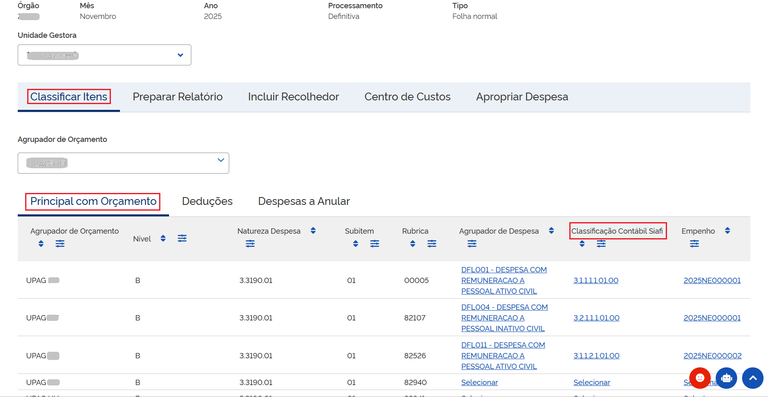Screen dimensions: 768x397
Task: Click rubrica cell 82940
Action: [415, 382]
